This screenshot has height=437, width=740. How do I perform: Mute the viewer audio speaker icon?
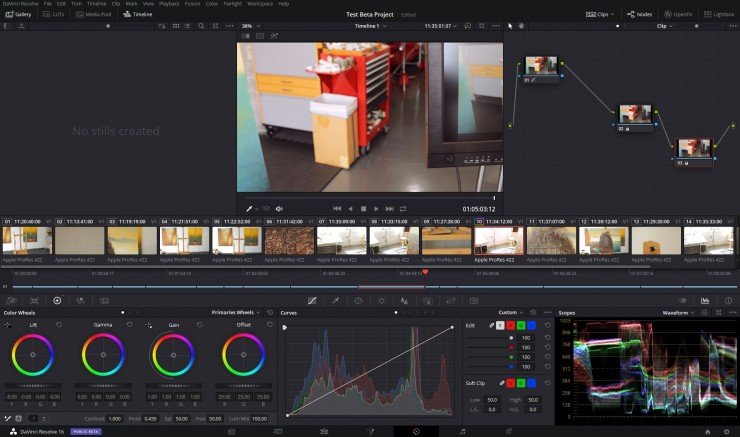point(279,208)
